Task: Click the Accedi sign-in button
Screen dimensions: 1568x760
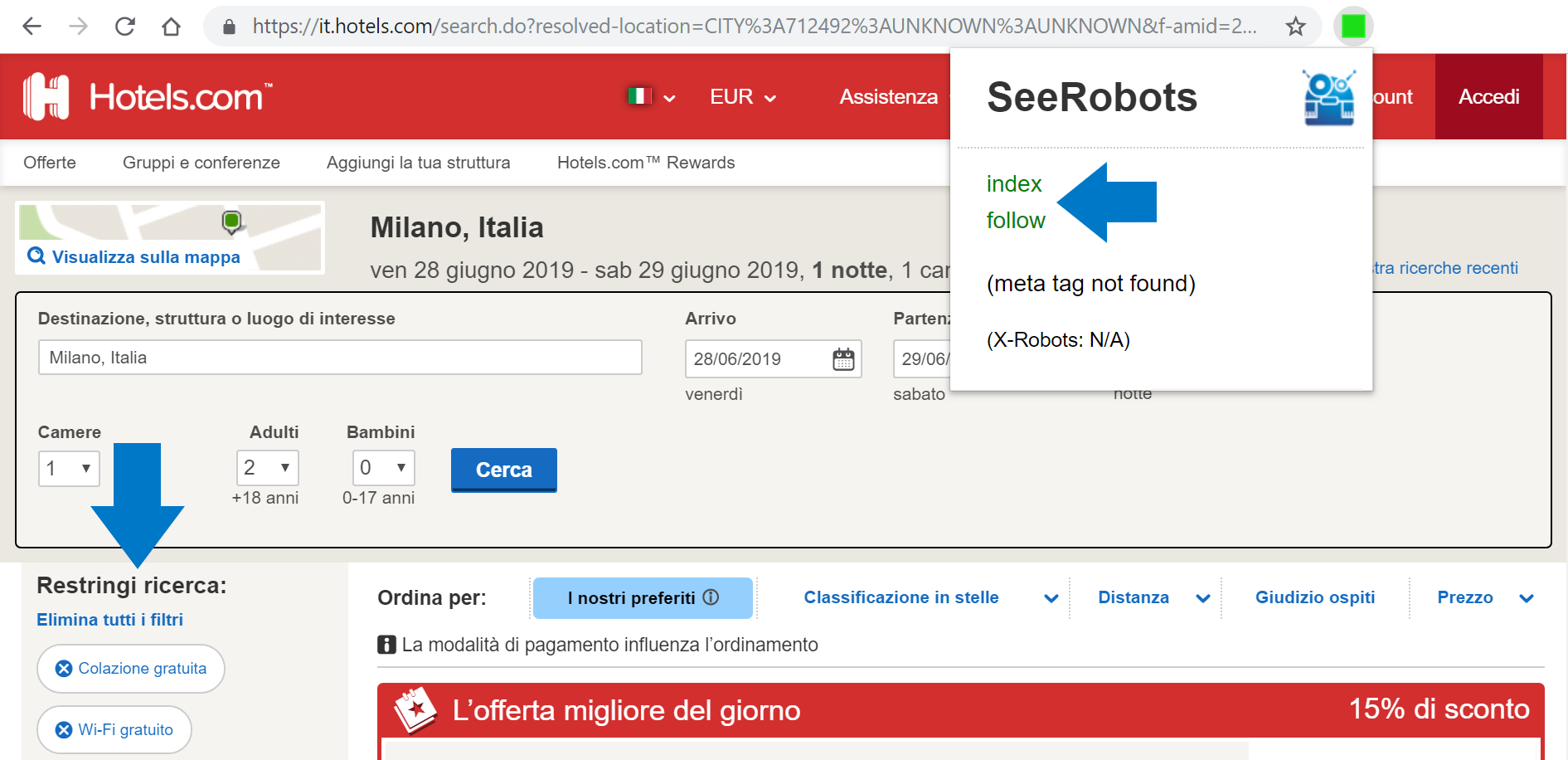Action: click(x=1488, y=97)
